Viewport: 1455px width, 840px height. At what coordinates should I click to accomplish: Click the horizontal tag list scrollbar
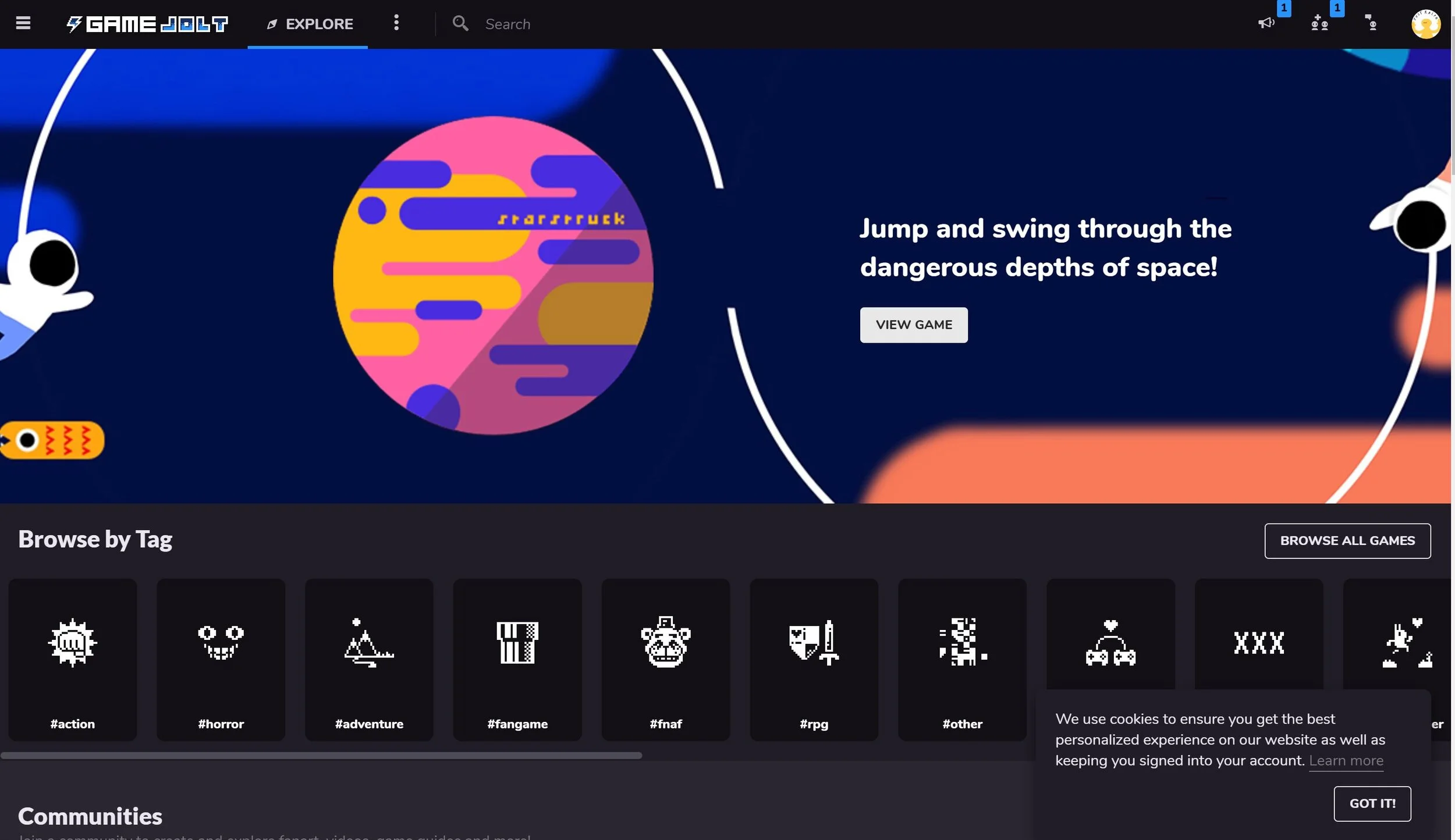point(321,755)
